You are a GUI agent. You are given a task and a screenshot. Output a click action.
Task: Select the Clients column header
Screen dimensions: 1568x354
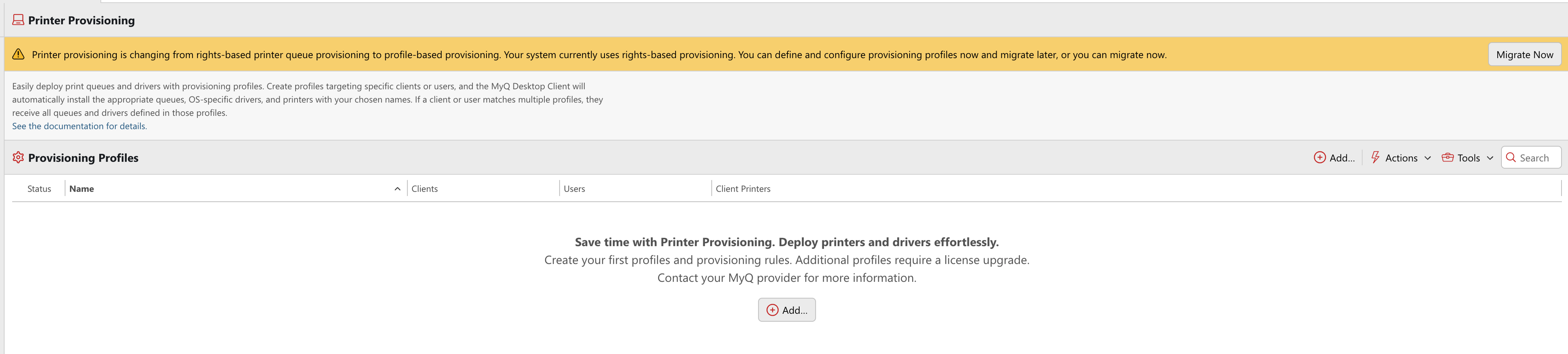tap(424, 189)
